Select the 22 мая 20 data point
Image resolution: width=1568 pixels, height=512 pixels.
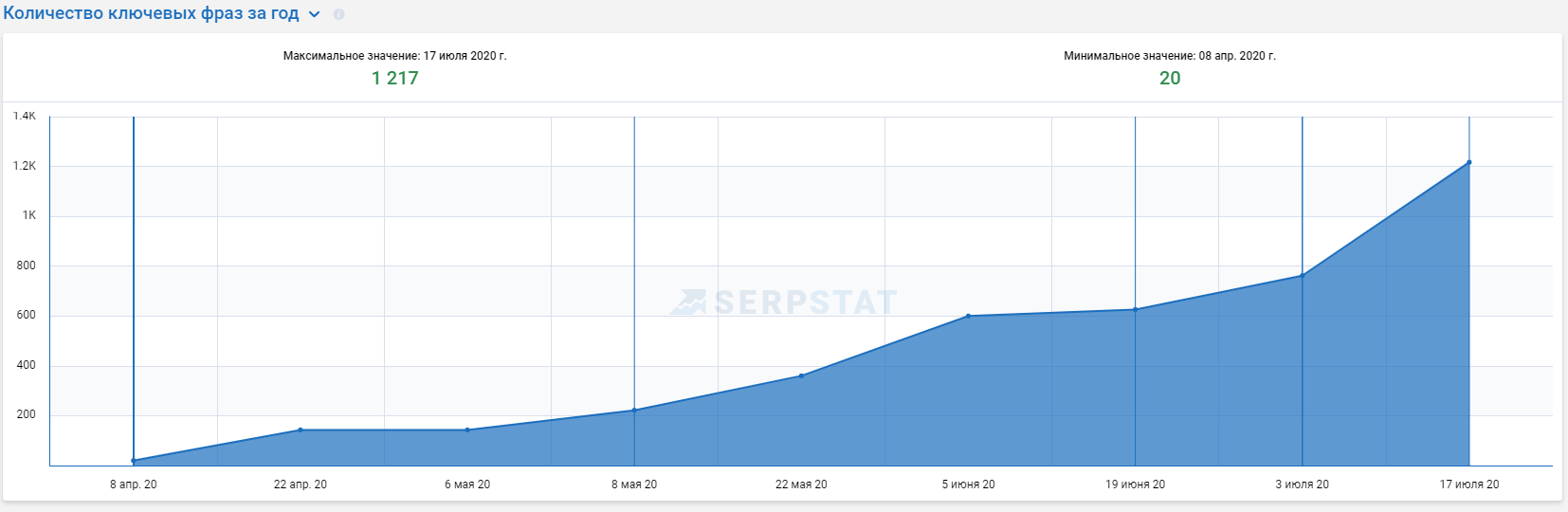[x=801, y=375]
